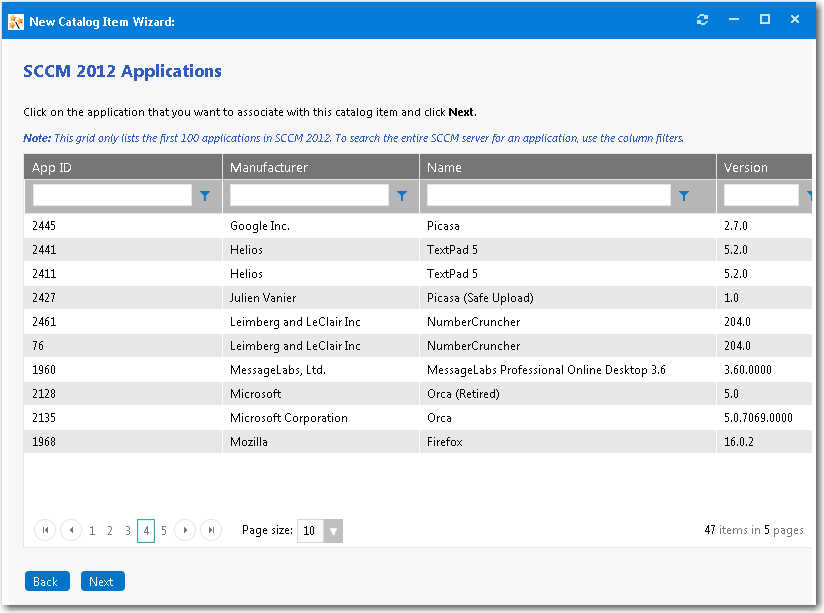Open the App ID column filter funnel
The height and width of the screenshot is (613, 824).
[204, 196]
